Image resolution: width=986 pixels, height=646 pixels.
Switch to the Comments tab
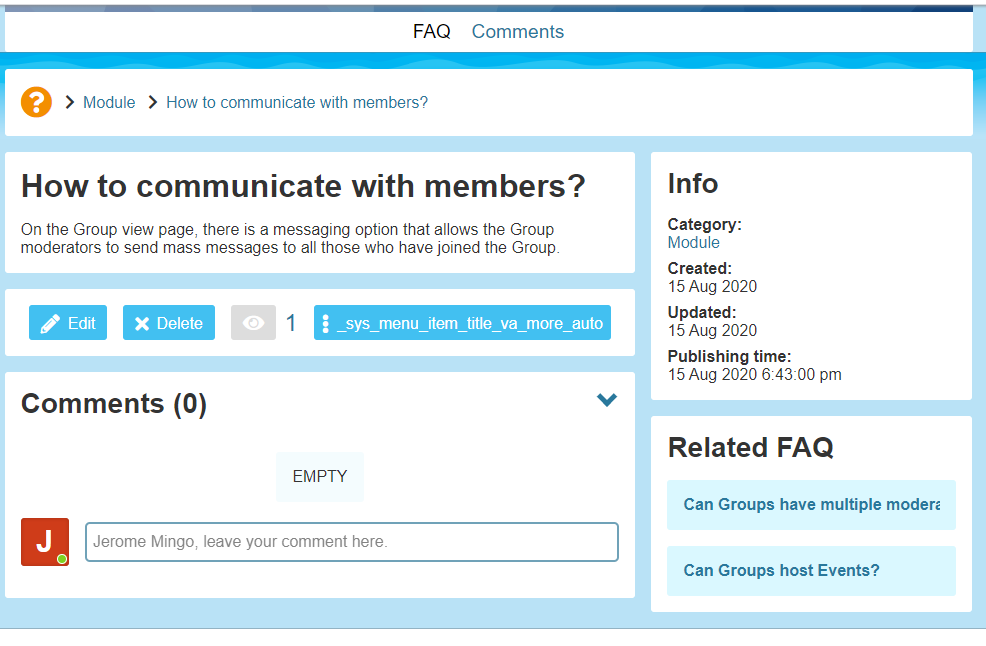point(517,31)
